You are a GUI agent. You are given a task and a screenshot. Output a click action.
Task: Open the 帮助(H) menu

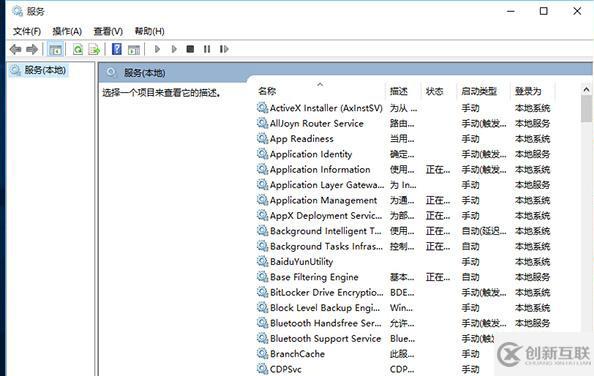149,31
